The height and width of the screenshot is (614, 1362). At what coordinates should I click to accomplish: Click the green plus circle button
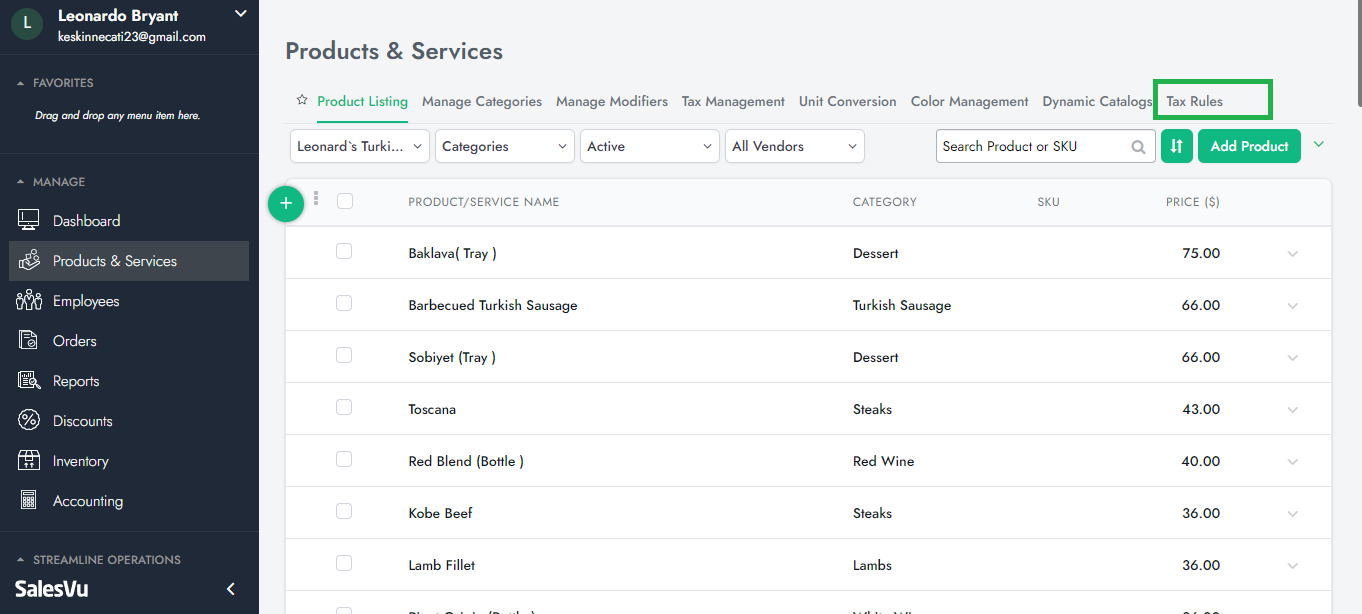point(286,203)
